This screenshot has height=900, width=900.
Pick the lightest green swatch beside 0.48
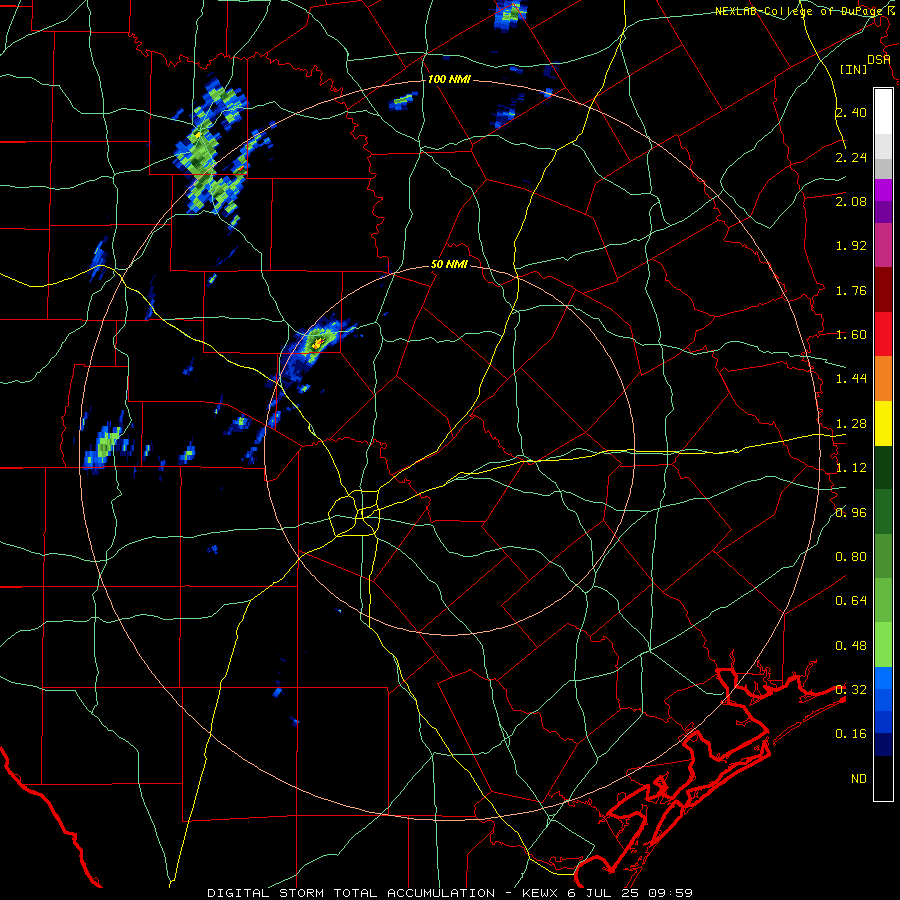883,645
